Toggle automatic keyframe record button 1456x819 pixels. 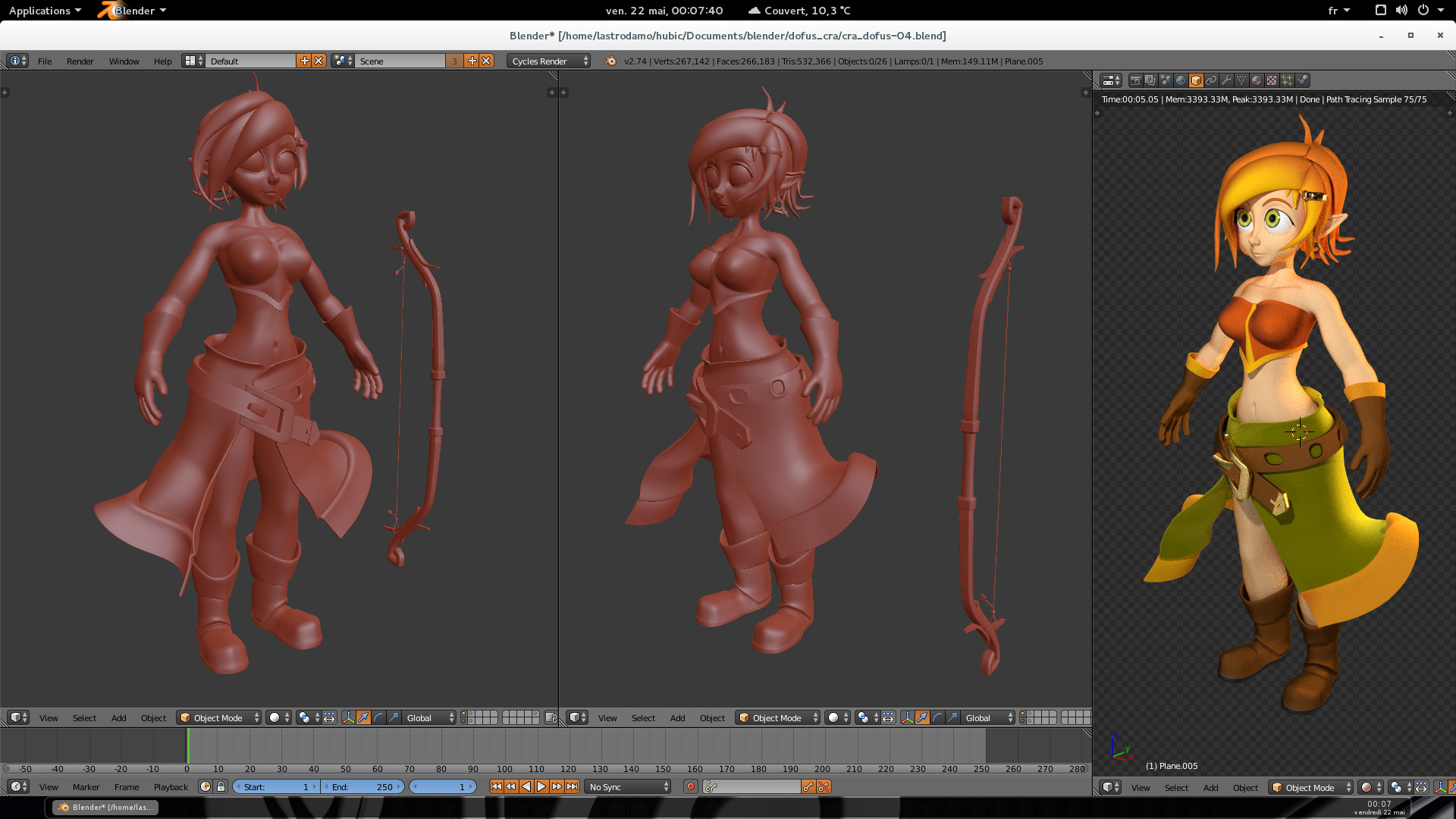[690, 786]
